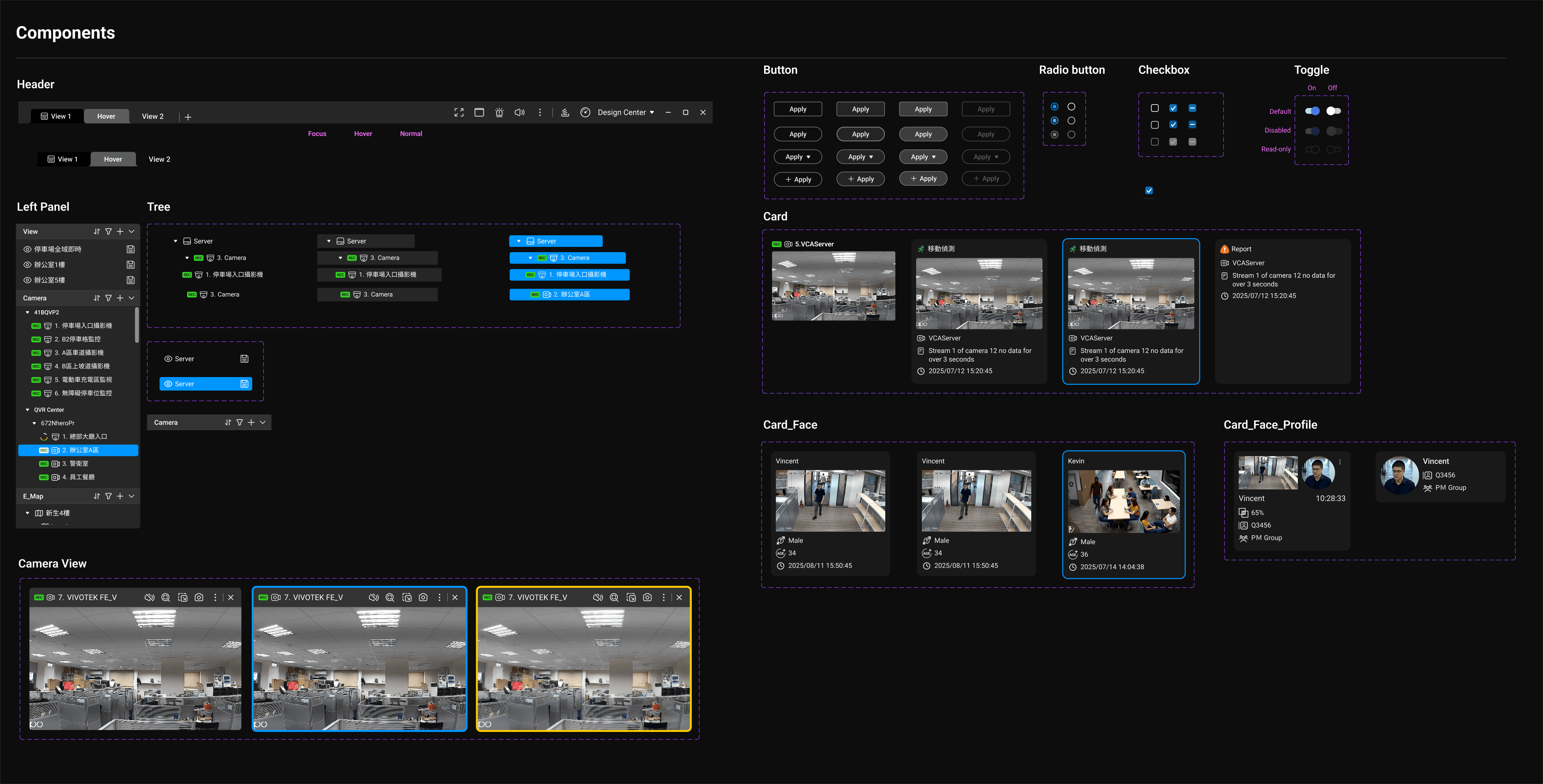1543x784 pixels.
Task: Check the top-left unchecked checkbox
Action: 1154,108
